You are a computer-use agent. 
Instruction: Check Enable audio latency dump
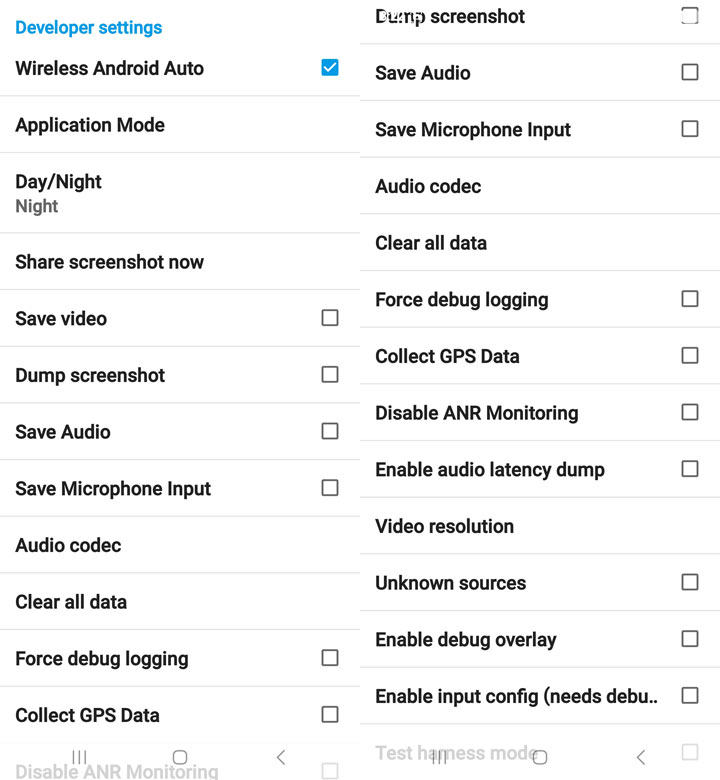click(689, 469)
